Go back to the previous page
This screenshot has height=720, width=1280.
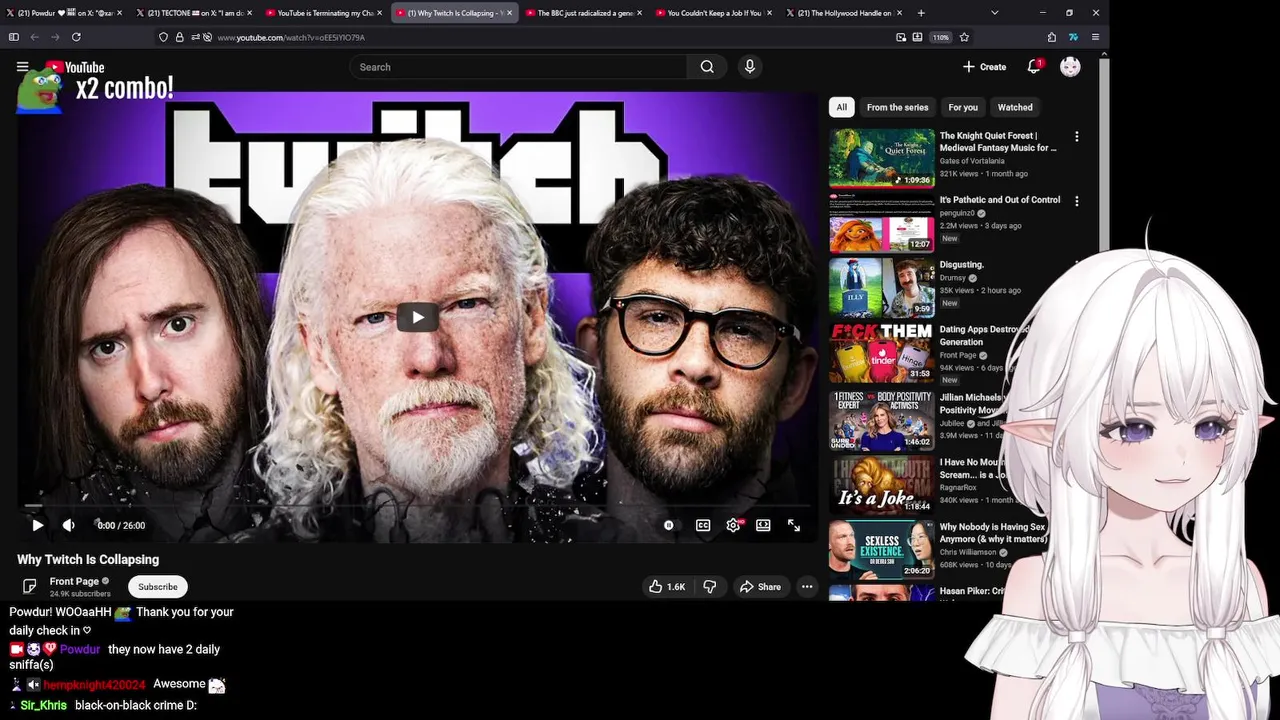[x=34, y=37]
